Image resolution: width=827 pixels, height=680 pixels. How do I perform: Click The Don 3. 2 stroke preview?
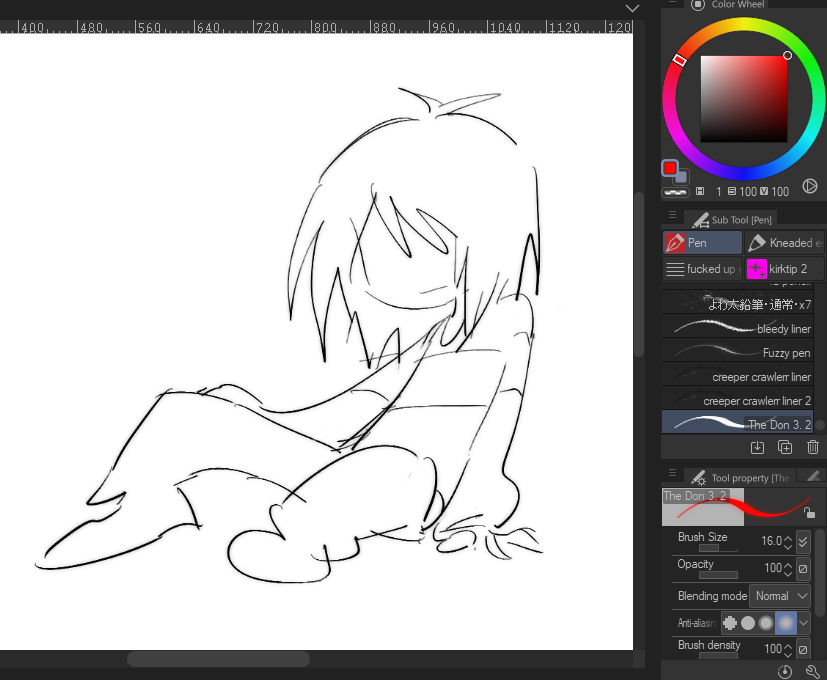(738, 507)
